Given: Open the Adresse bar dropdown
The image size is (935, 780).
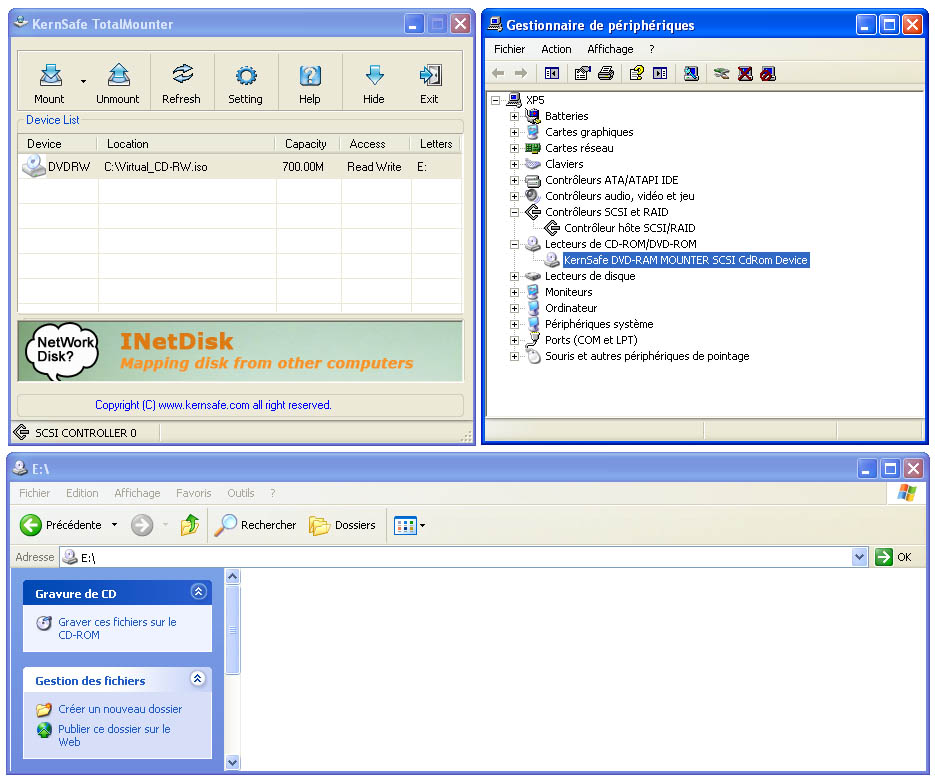Looking at the screenshot, I should click(x=860, y=557).
